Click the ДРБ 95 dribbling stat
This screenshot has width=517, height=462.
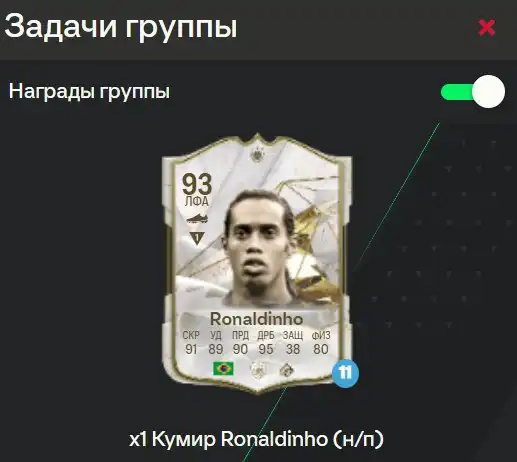(266, 342)
